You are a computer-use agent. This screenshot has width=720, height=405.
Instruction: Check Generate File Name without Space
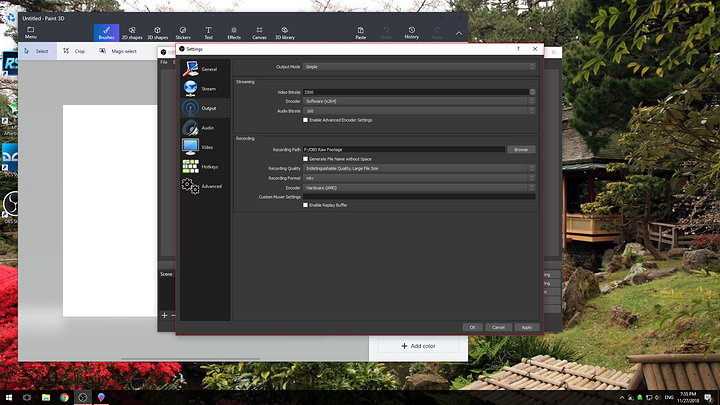(x=306, y=158)
